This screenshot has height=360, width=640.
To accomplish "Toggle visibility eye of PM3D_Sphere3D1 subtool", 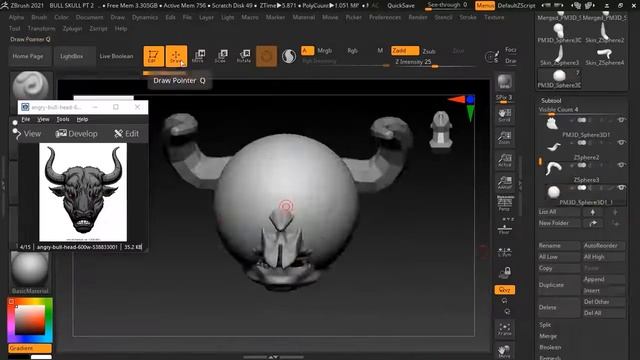I will tap(621, 120).
